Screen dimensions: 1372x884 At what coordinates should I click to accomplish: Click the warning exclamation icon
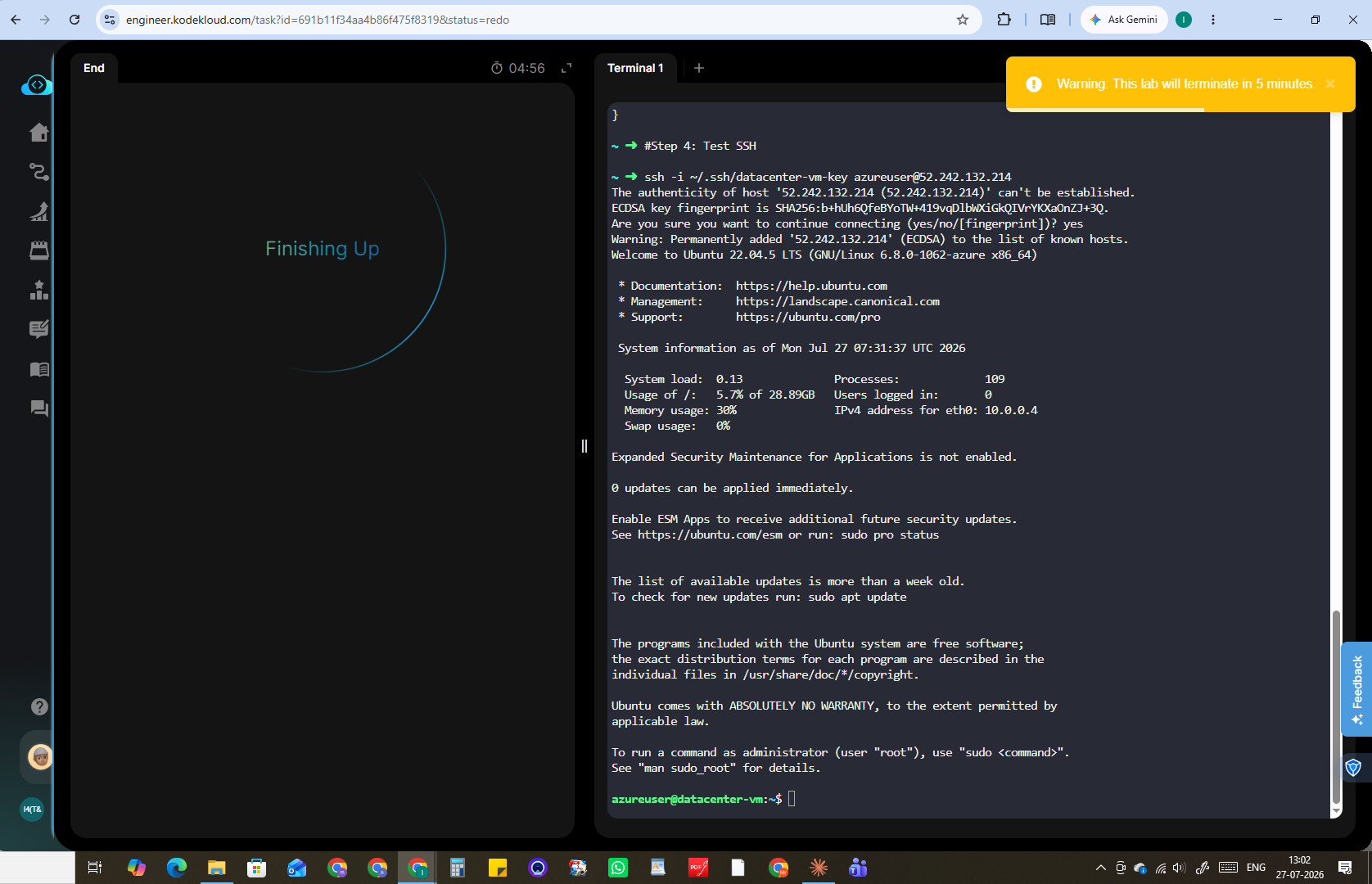[1034, 83]
